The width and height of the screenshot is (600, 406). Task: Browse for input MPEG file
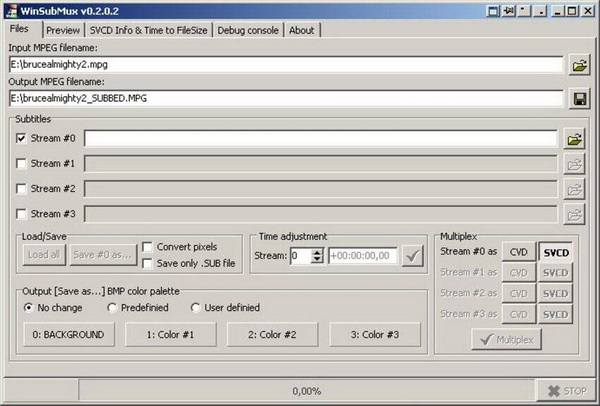point(578,66)
